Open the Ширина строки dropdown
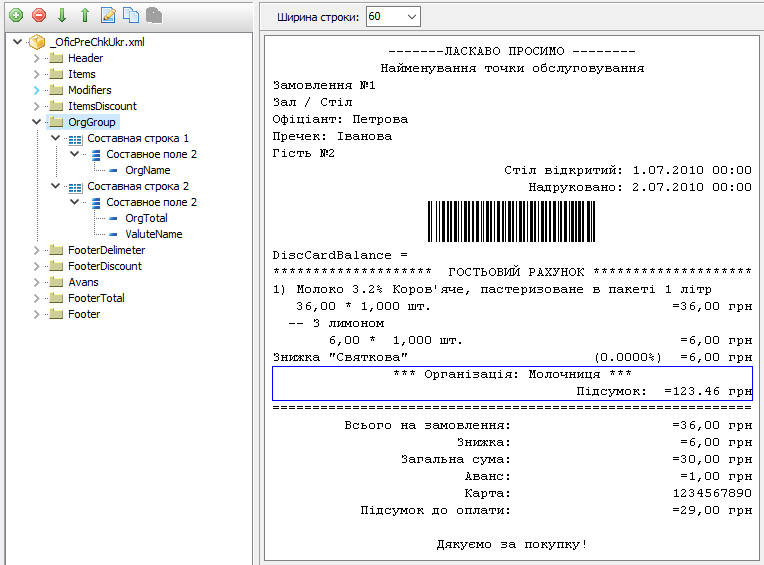764x565 pixels. pos(412,17)
